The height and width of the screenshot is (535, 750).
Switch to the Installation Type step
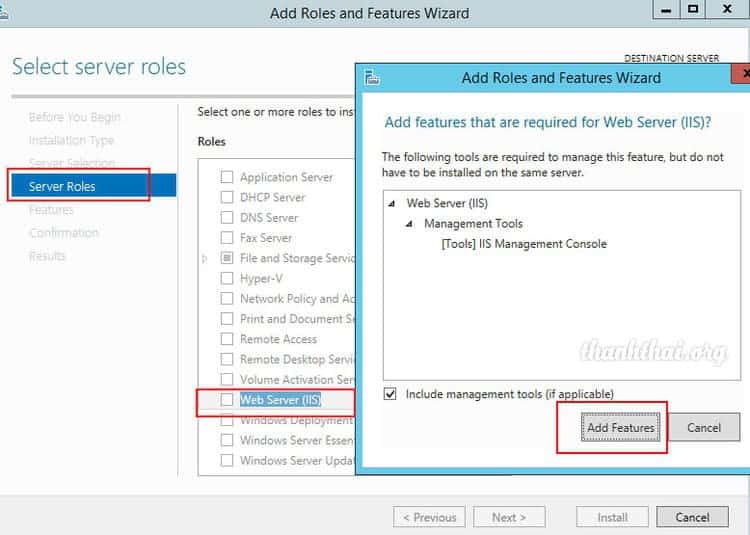coord(71,141)
